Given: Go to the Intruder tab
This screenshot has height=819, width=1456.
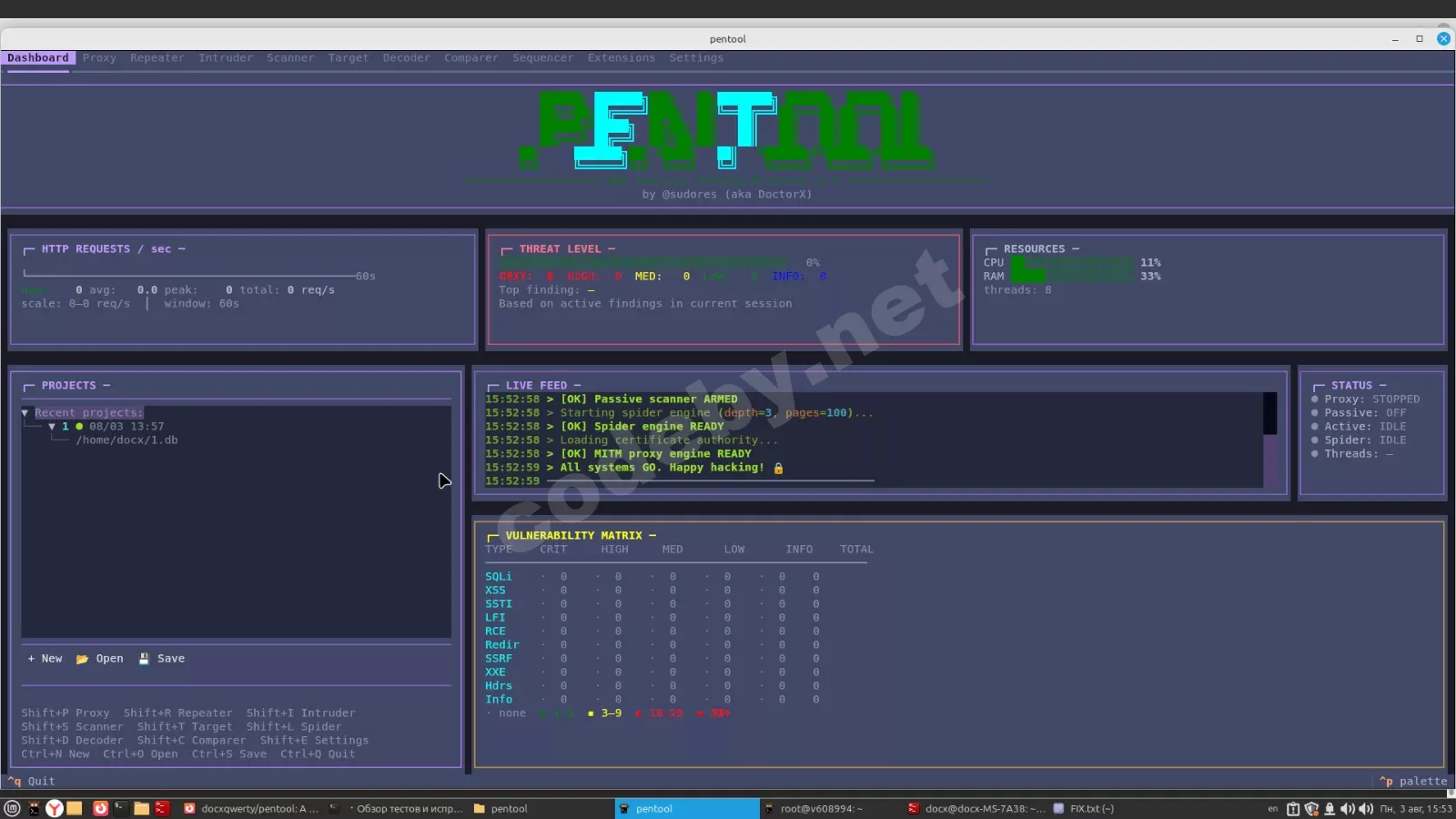Looking at the screenshot, I should click(226, 58).
